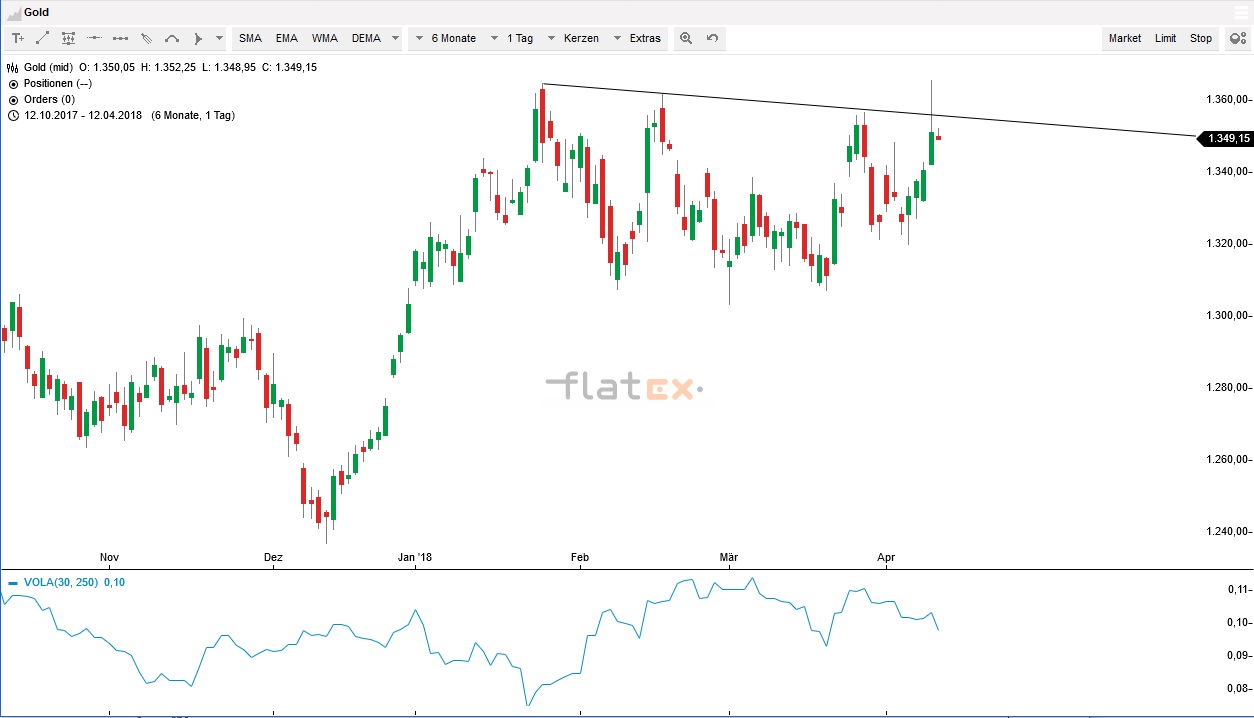Screen dimensions: 1254x718
Task: Open the Extras dropdown menu
Action: pyautogui.click(x=637, y=38)
